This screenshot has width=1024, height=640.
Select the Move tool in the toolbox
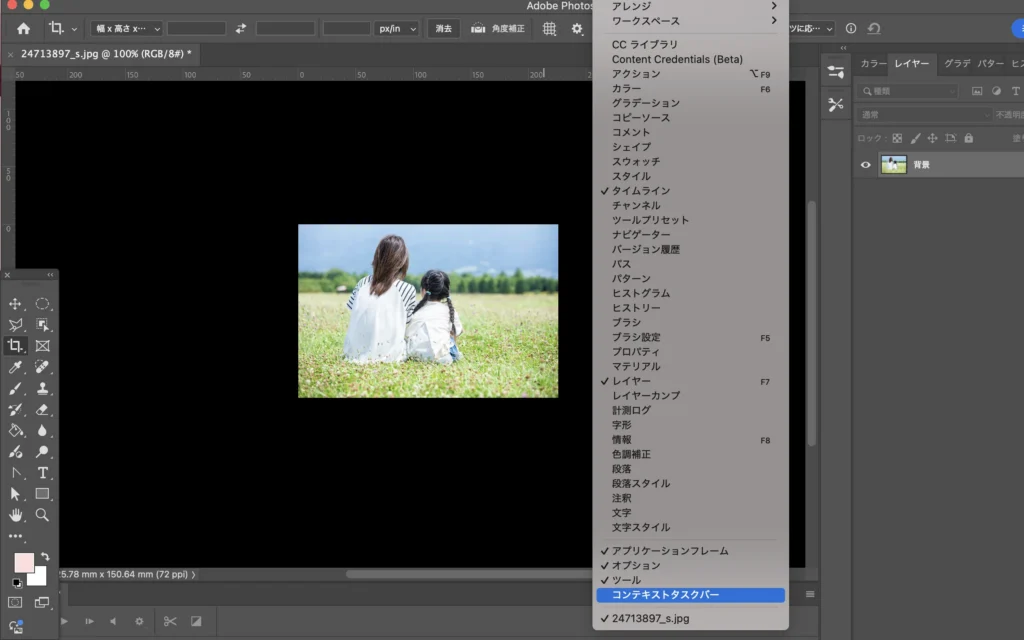(x=15, y=304)
